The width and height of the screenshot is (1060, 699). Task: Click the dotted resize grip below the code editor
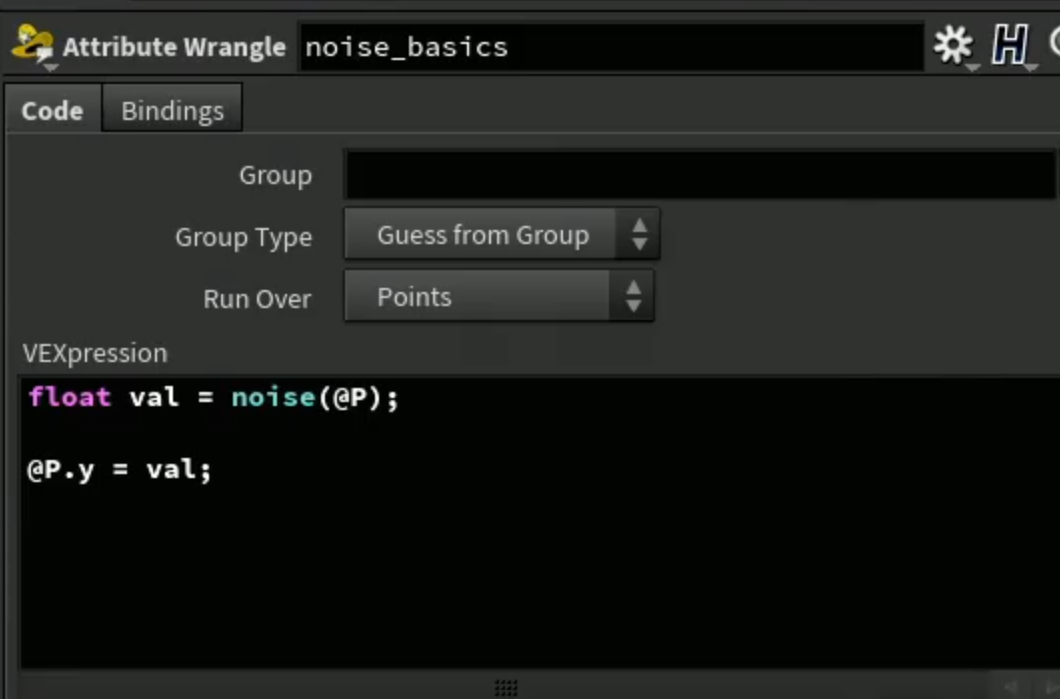tap(506, 688)
